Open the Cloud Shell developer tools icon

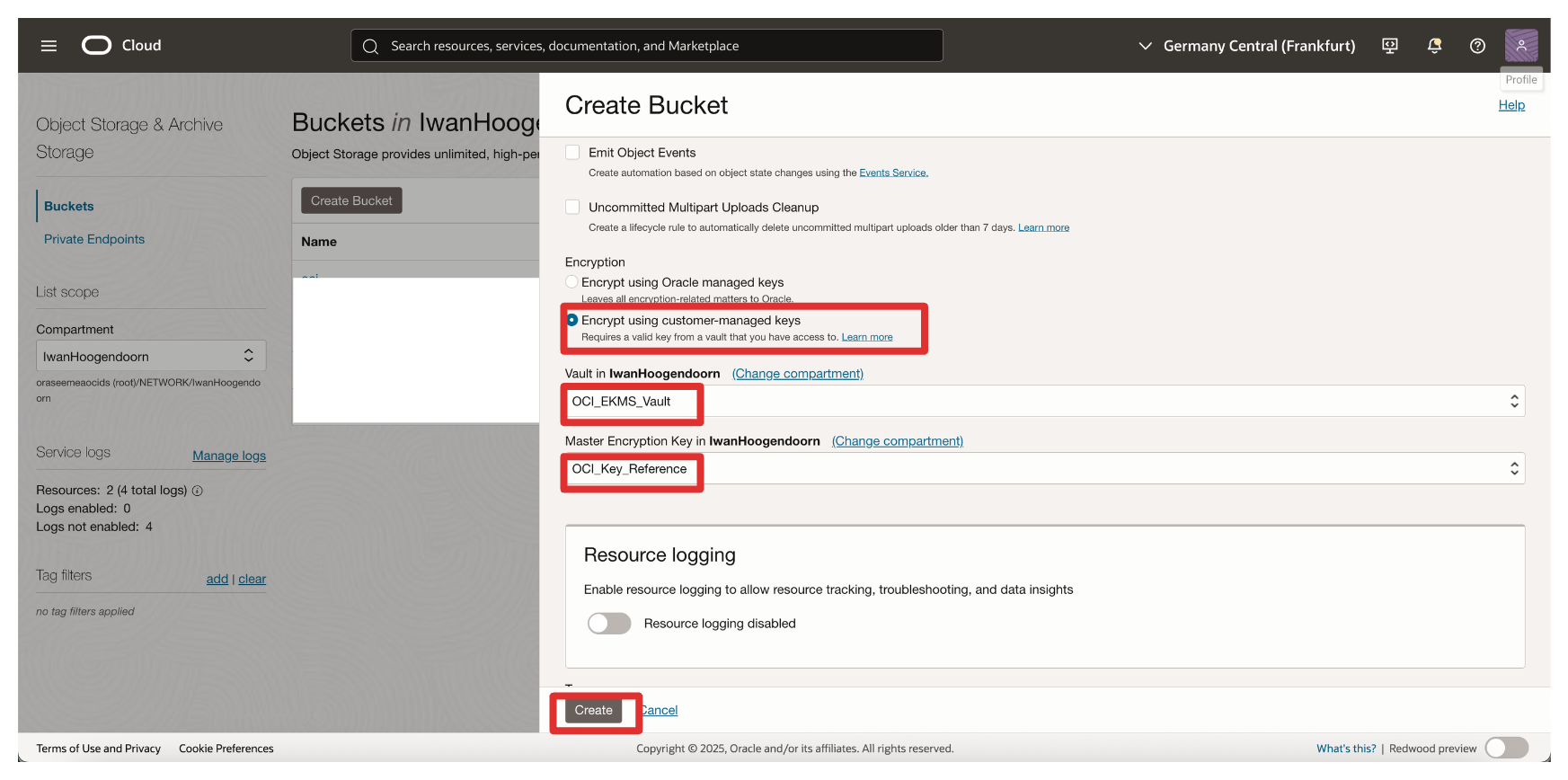(x=1389, y=46)
